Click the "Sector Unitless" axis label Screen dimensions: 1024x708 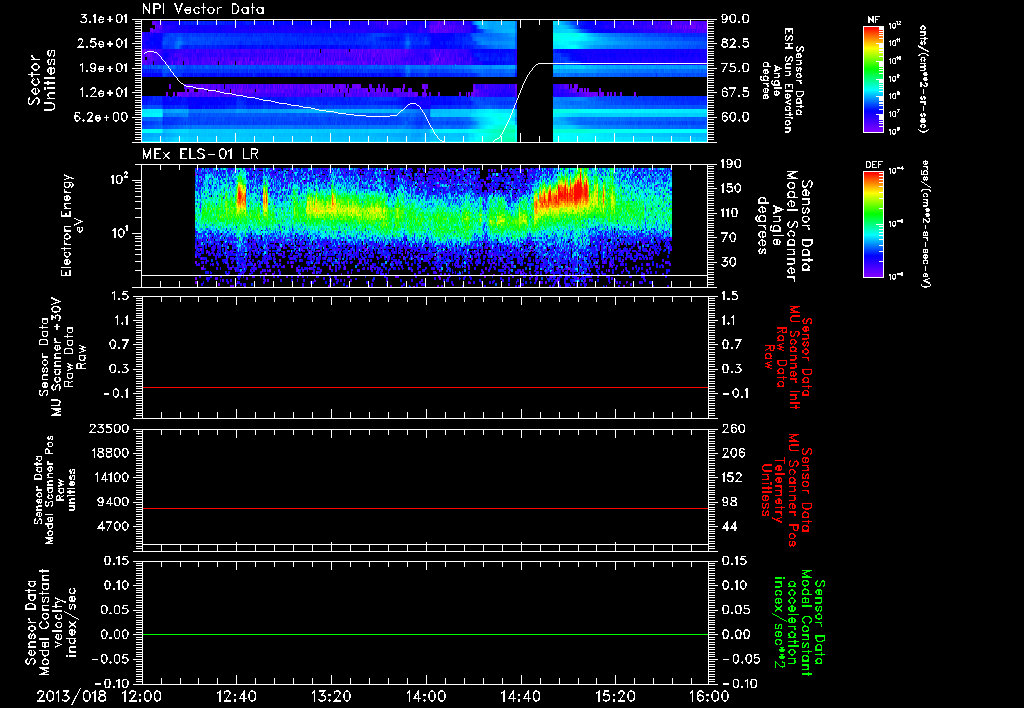pos(41,80)
